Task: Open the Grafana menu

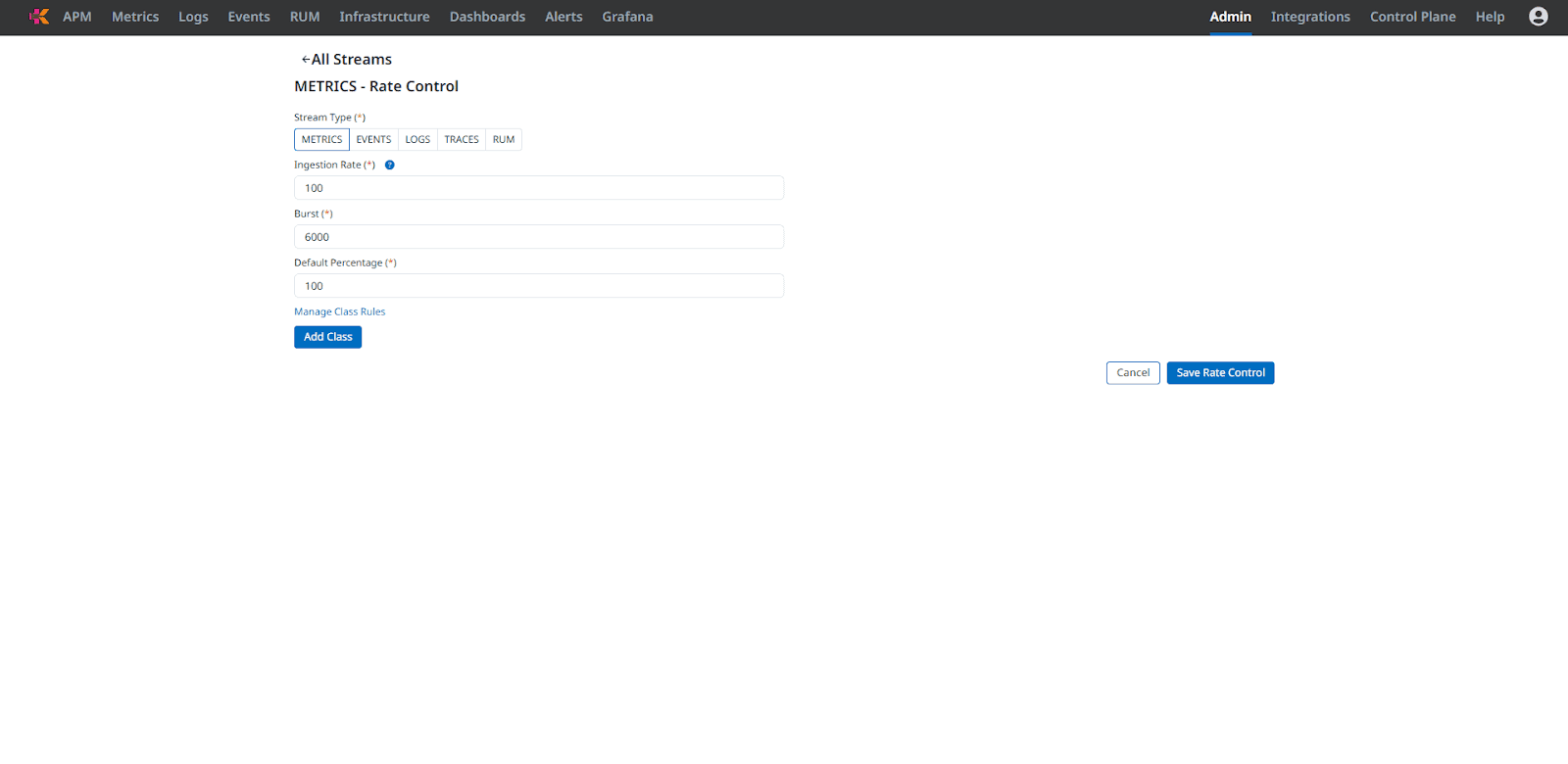Action: click(627, 17)
